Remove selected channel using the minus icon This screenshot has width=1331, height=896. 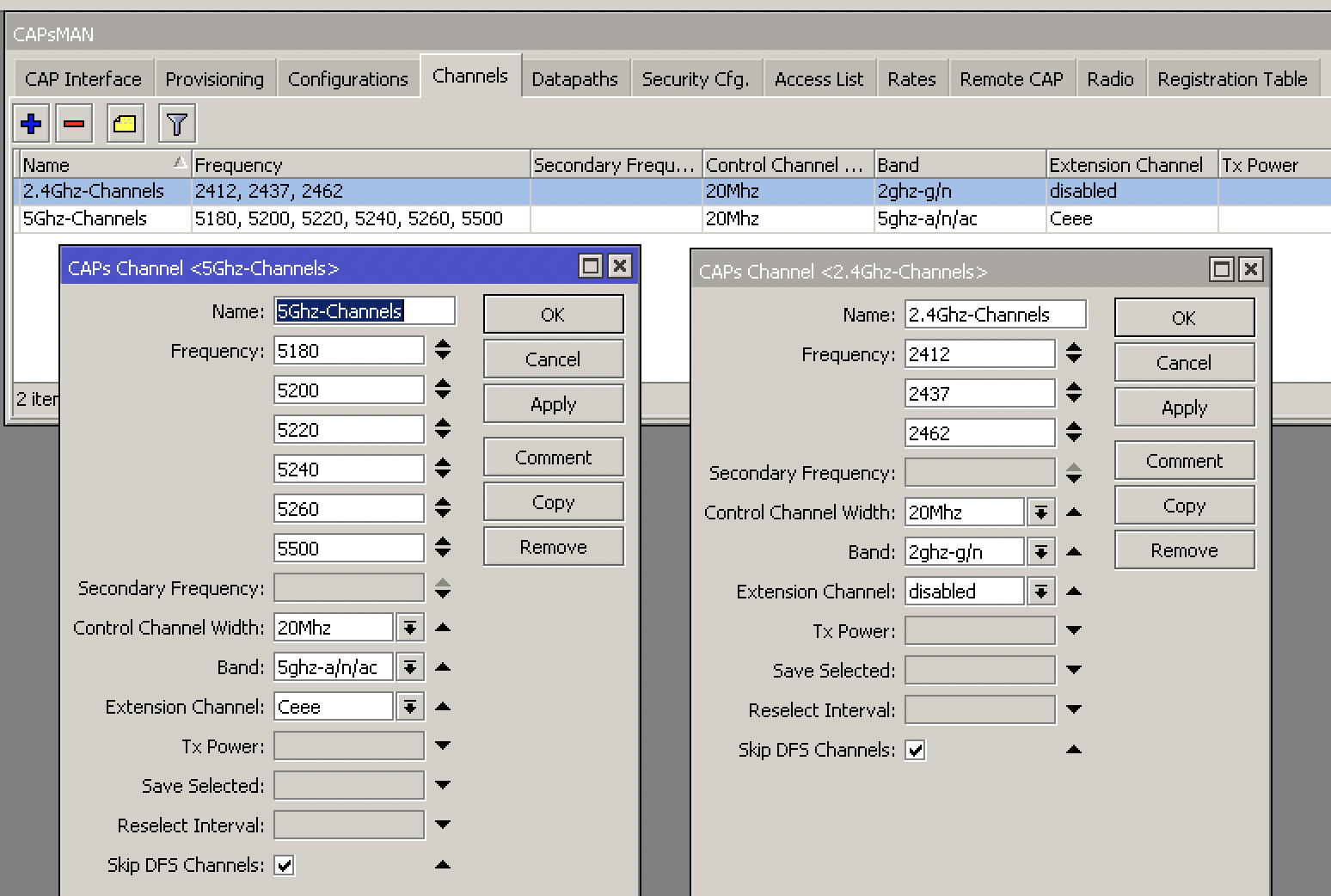[73, 123]
